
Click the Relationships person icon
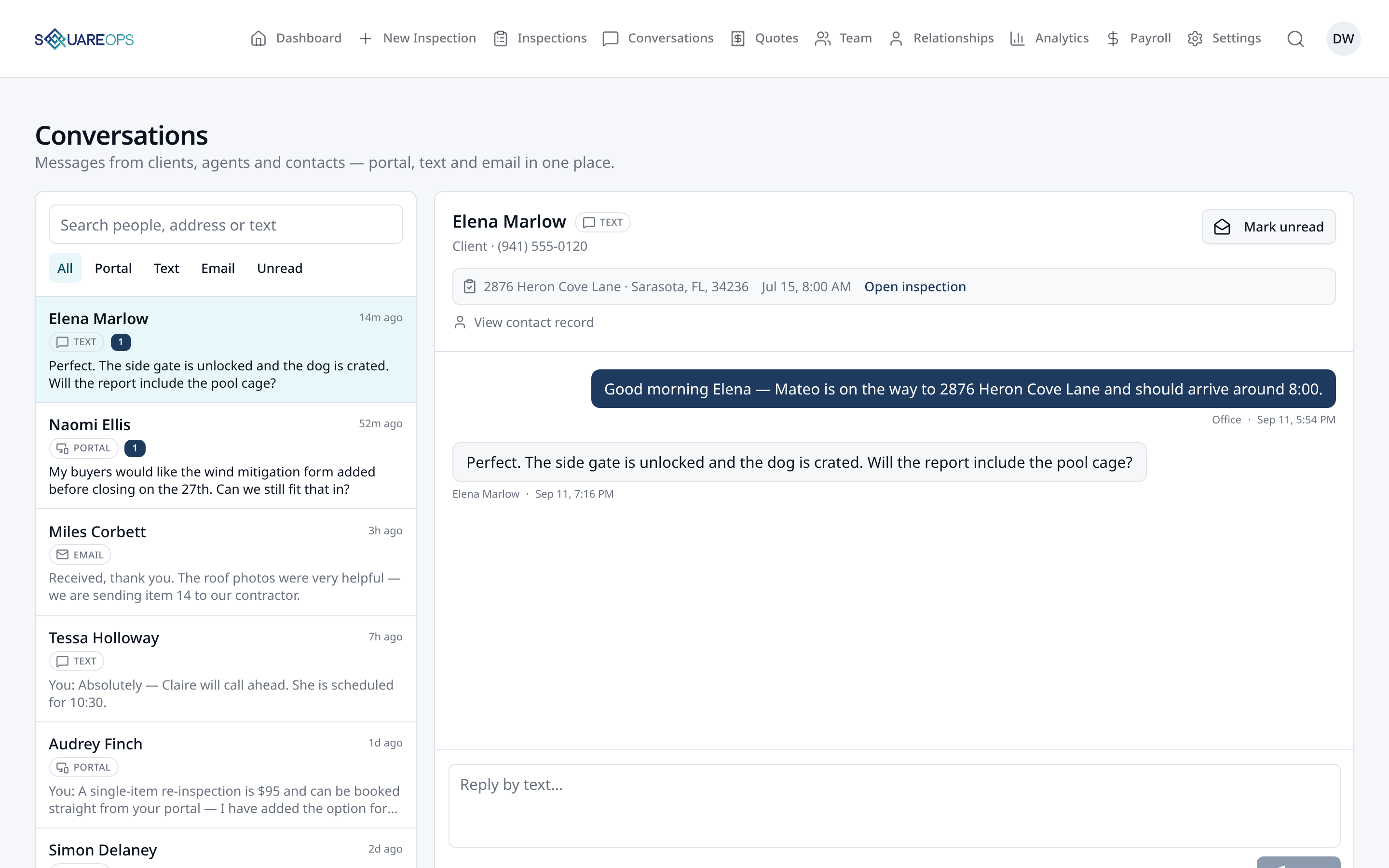pyautogui.click(x=896, y=39)
